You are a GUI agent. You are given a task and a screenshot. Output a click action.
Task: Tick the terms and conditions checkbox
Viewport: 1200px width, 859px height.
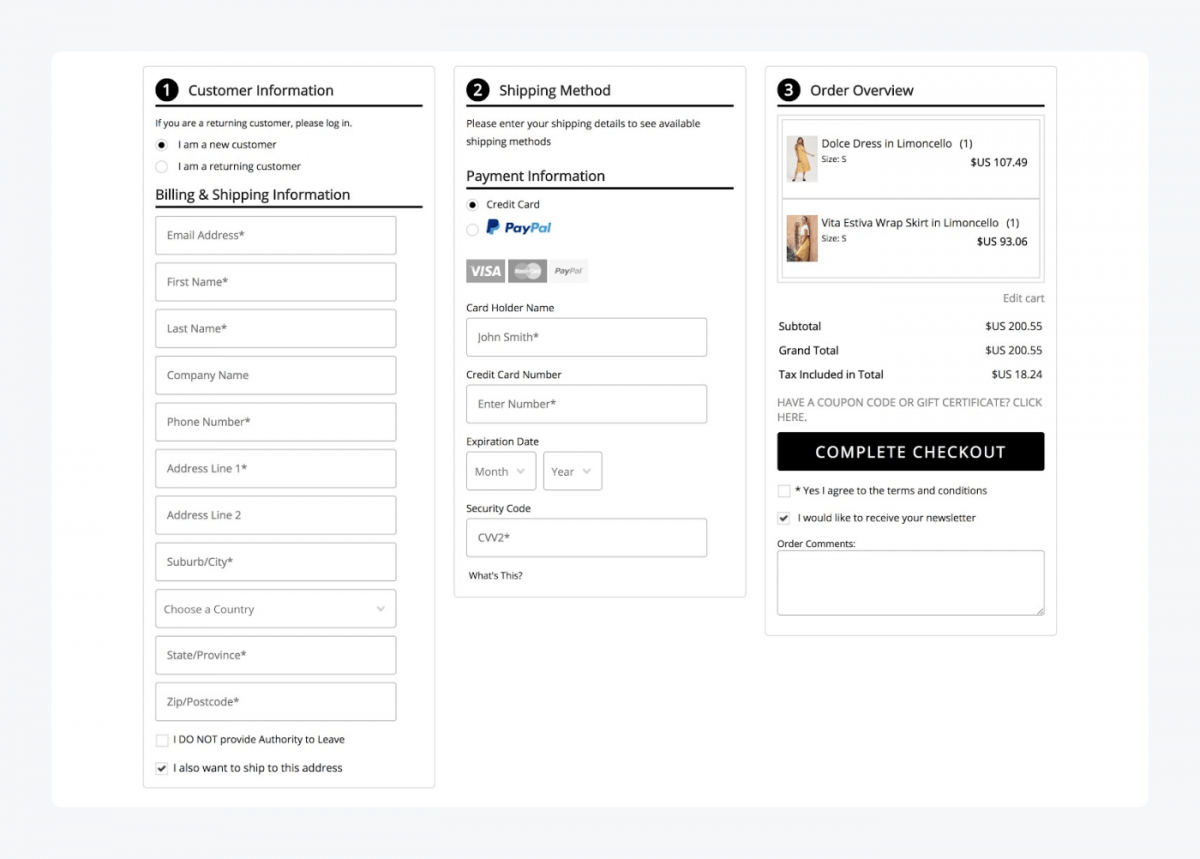click(x=784, y=491)
